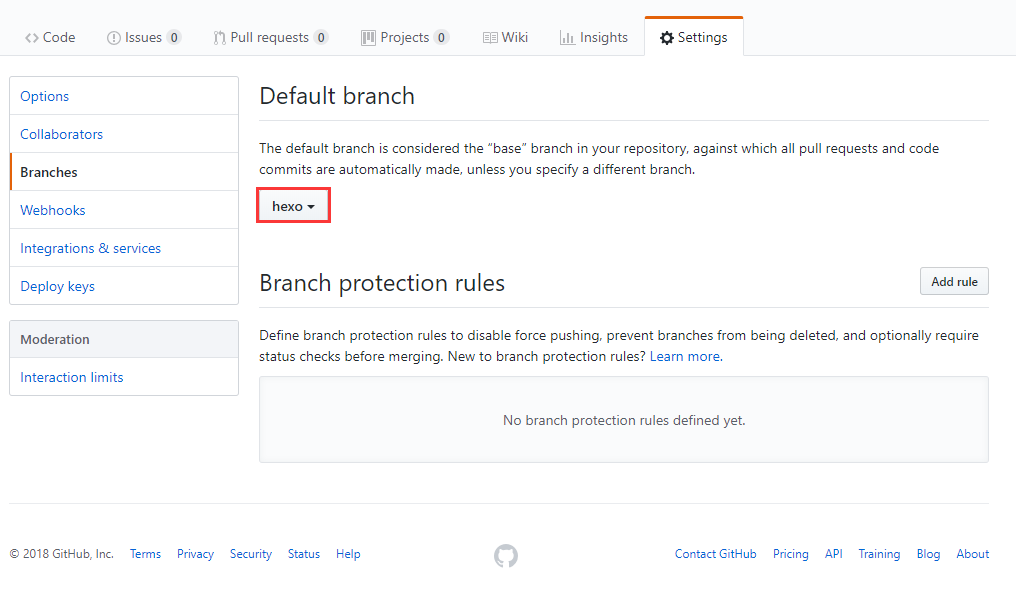This screenshot has height=591, width=1016.
Task: Open the Pull requests tab
Action: coord(270,38)
